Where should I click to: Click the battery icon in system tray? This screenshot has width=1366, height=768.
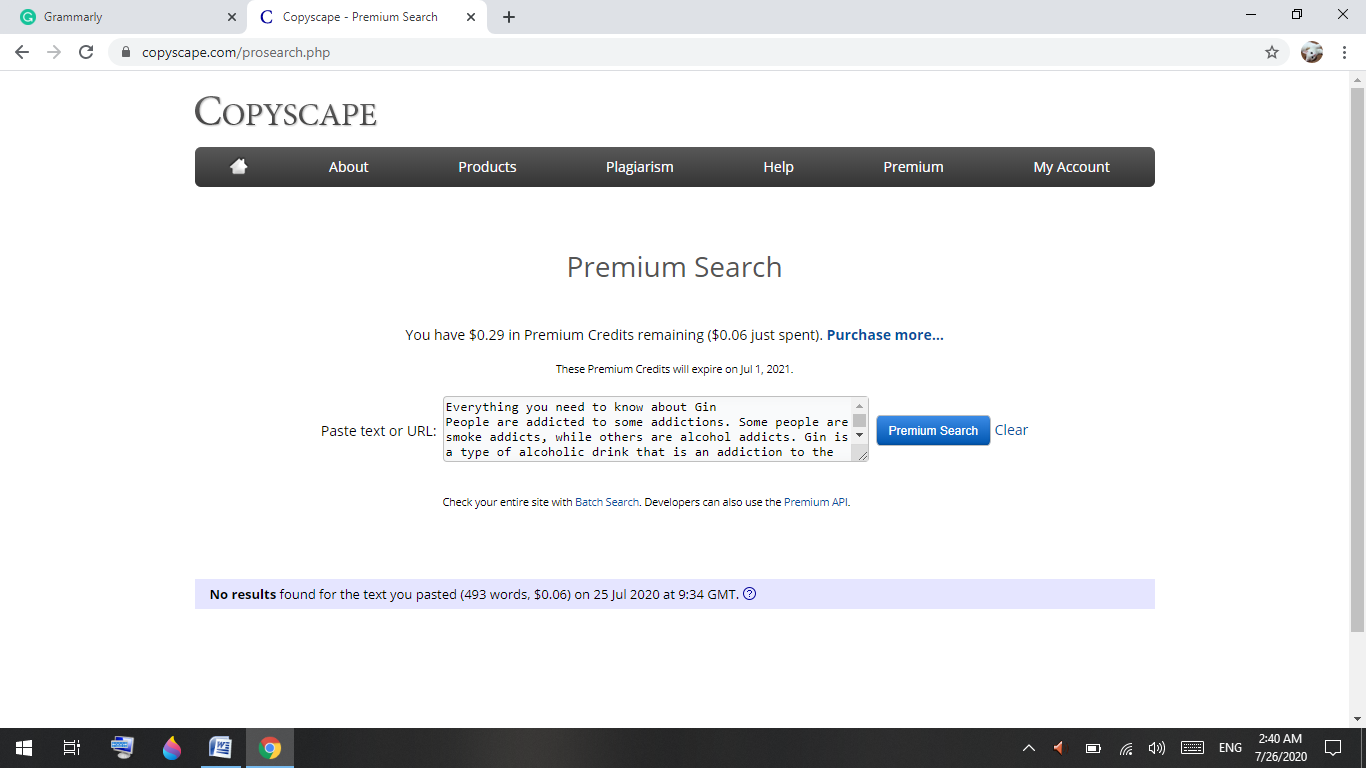coord(1093,748)
